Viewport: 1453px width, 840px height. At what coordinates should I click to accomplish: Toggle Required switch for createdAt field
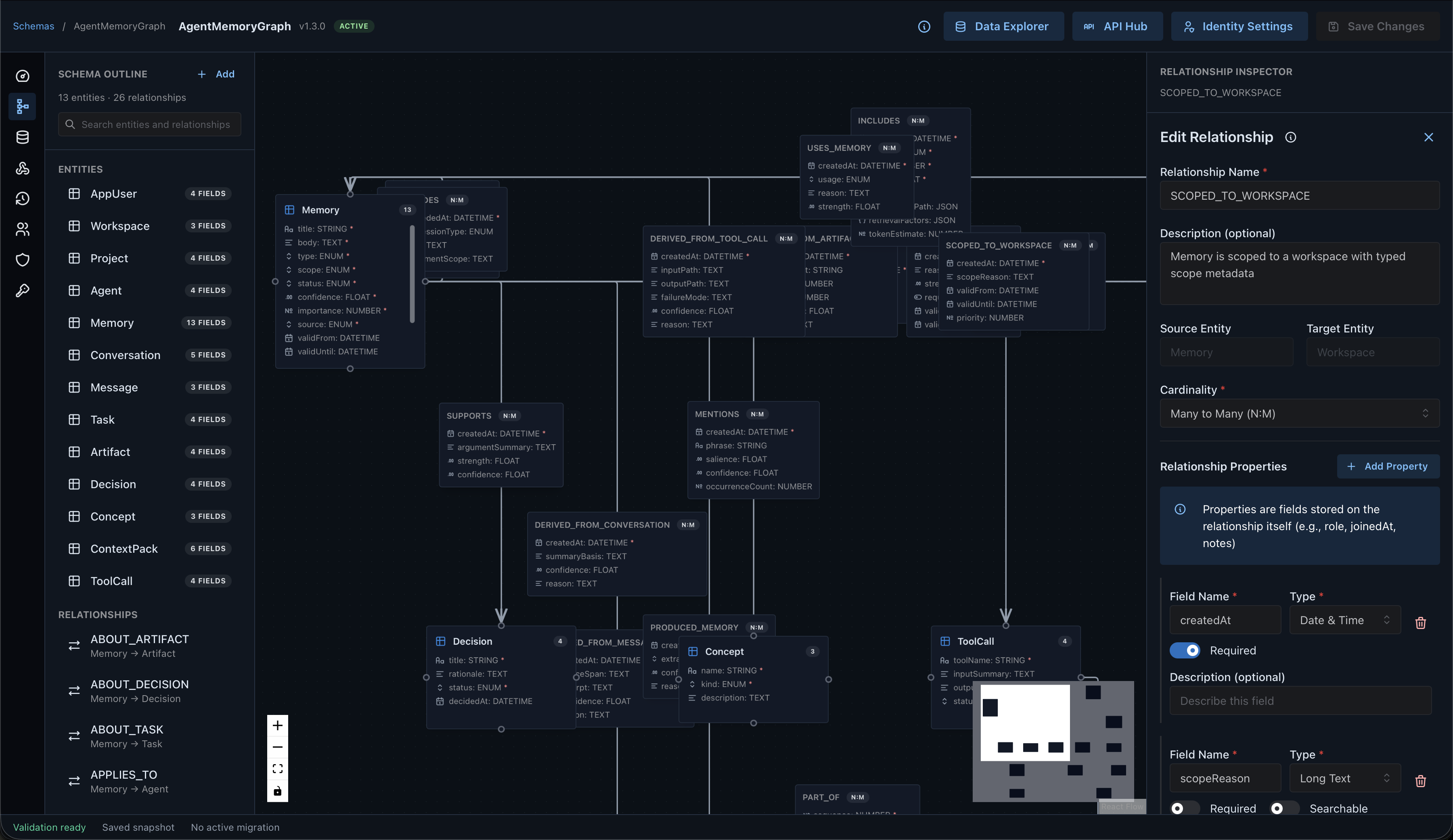click(1184, 650)
